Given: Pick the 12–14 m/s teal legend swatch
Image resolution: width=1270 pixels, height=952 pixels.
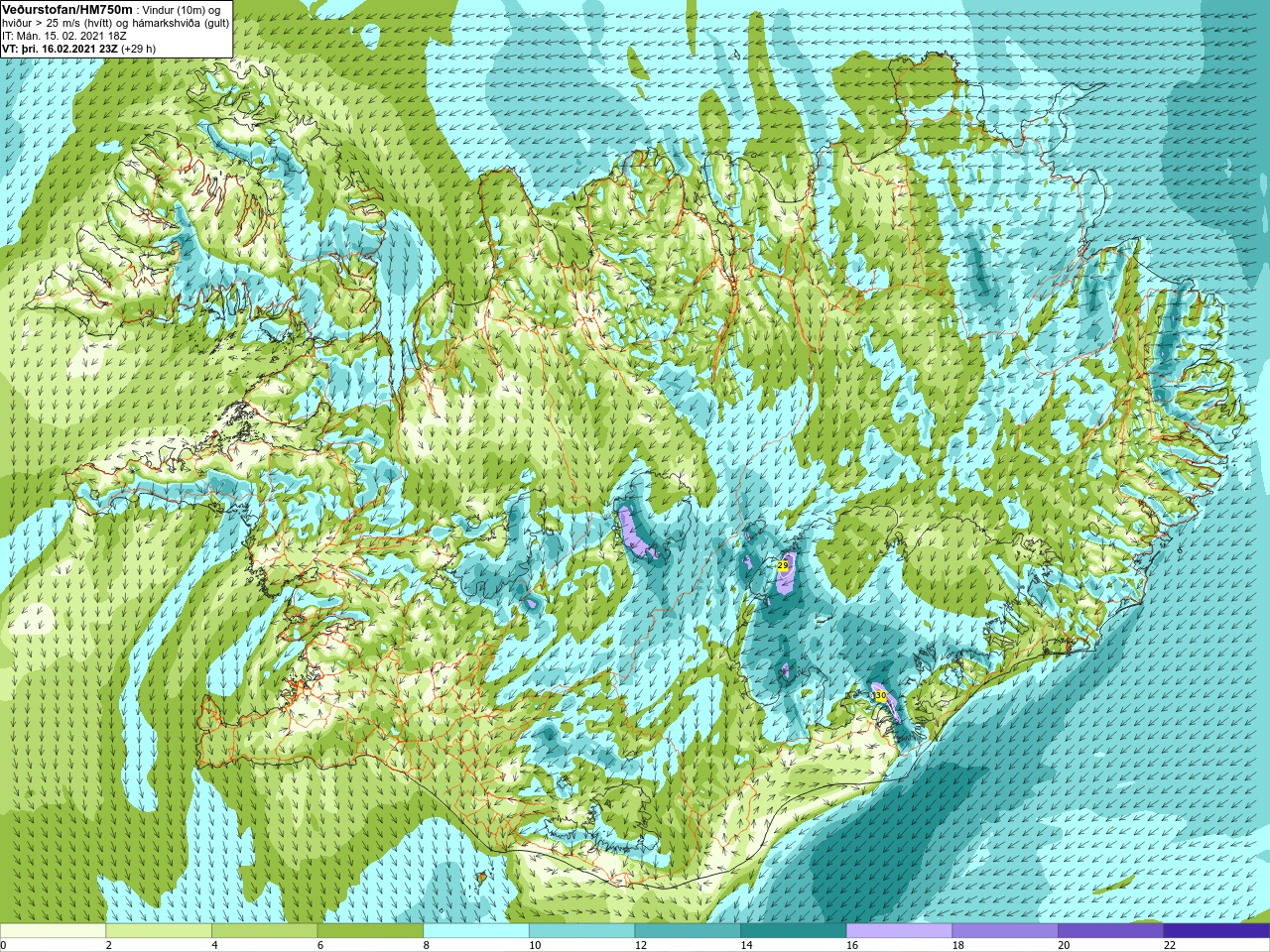Looking at the screenshot, I should click(x=688, y=931).
